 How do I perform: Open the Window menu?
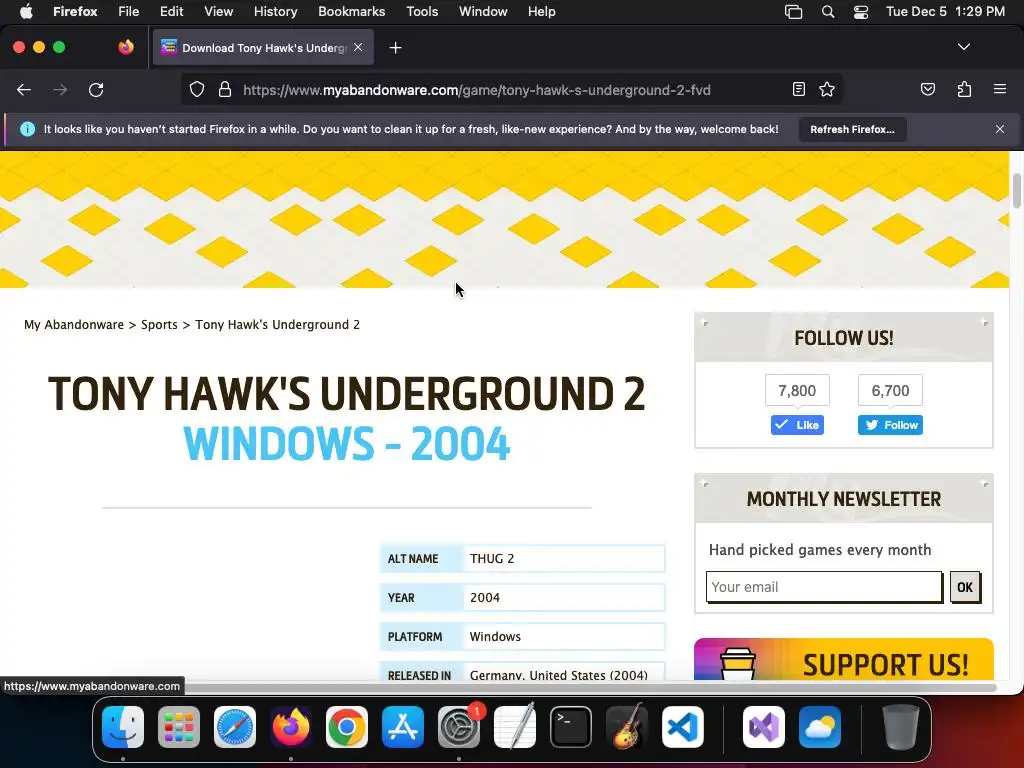point(483,11)
